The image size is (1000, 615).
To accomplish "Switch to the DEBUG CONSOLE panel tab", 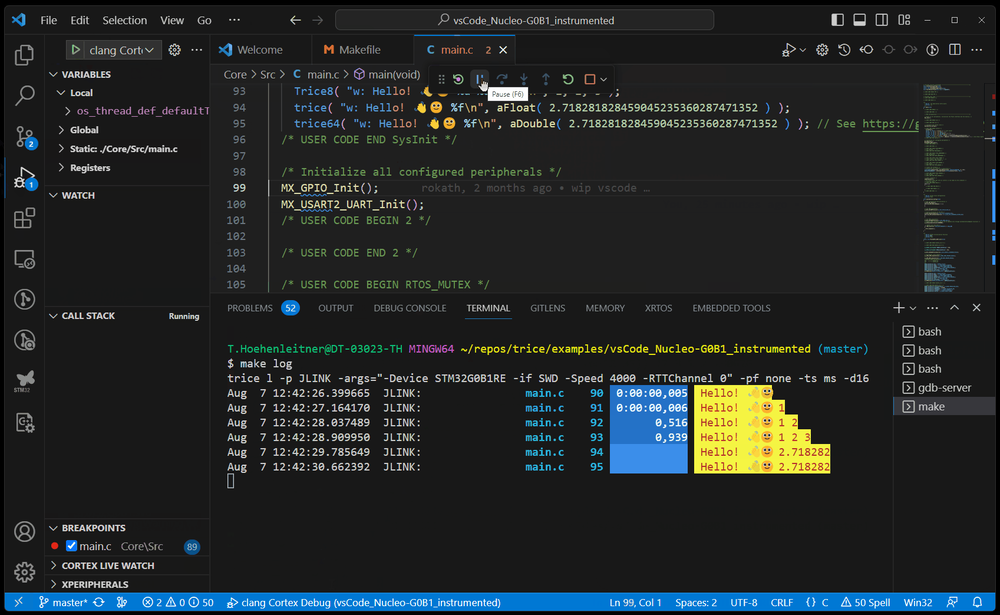I will (x=409, y=308).
